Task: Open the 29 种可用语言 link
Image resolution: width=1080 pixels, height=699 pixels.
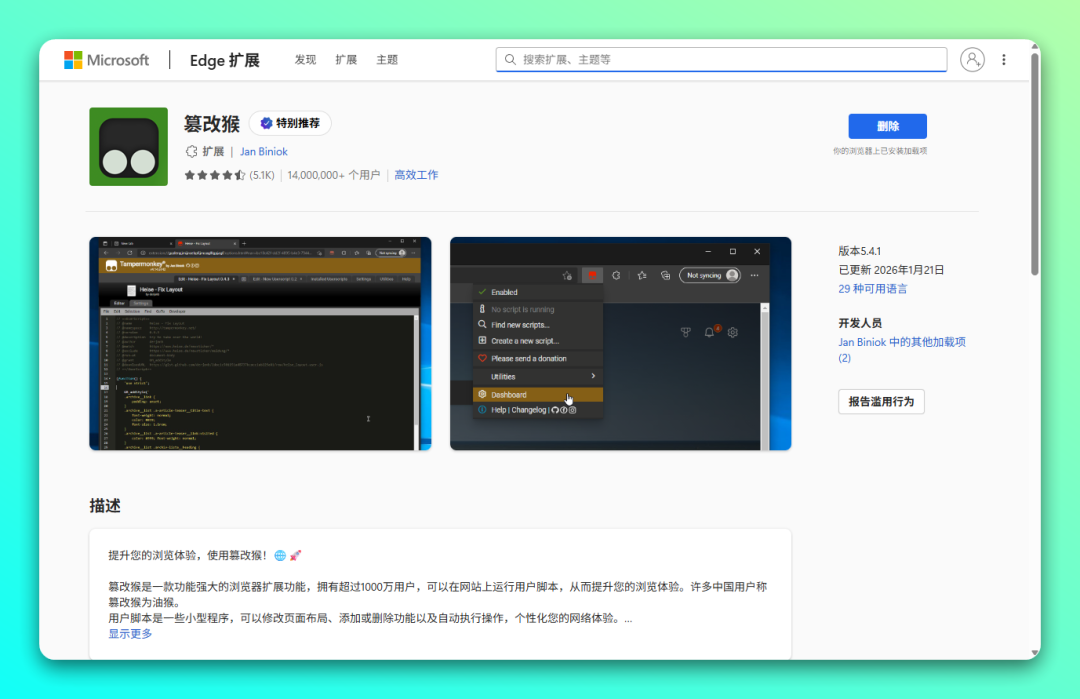Action: click(873, 288)
